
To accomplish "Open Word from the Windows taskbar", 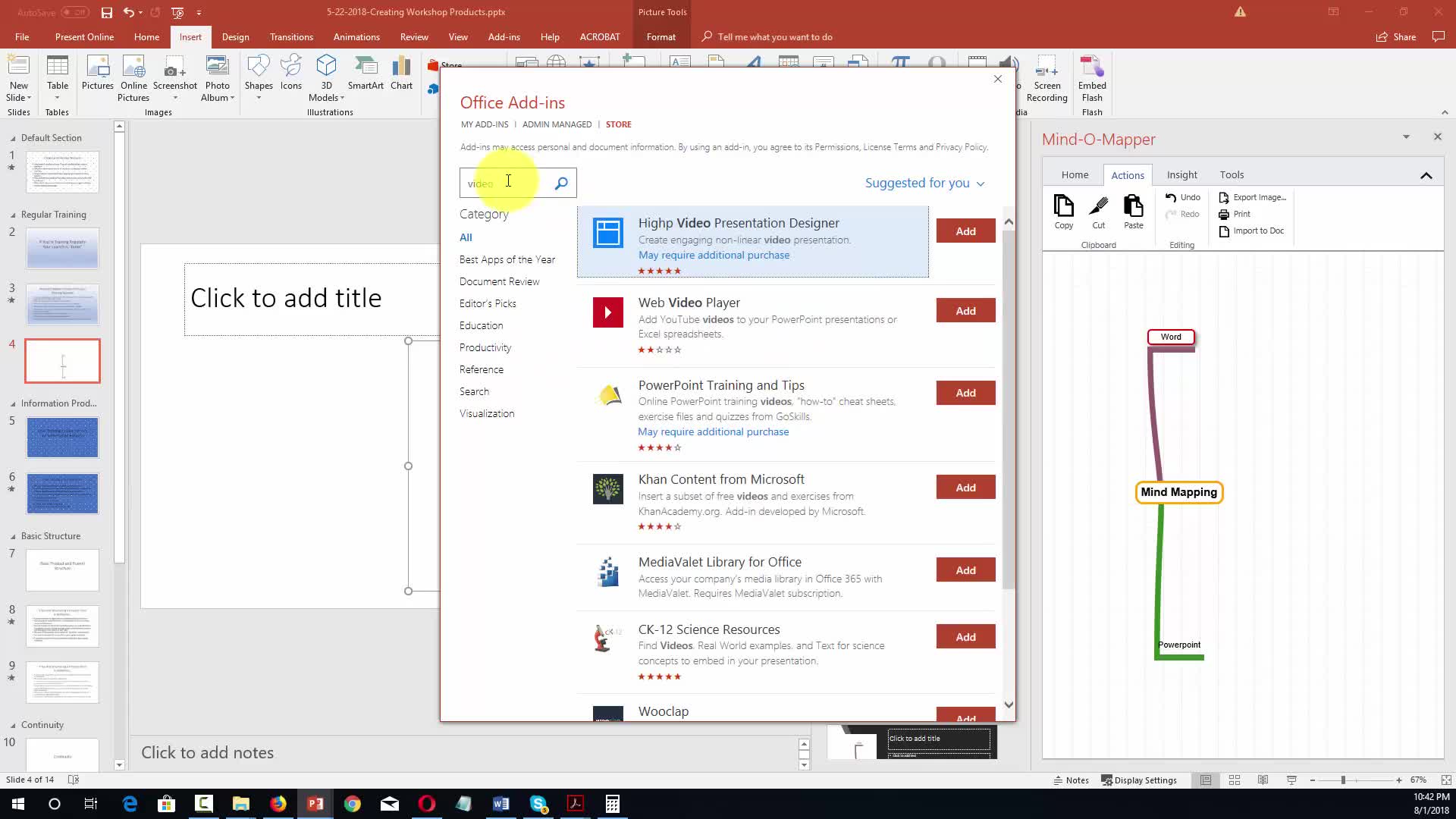I will click(500, 804).
